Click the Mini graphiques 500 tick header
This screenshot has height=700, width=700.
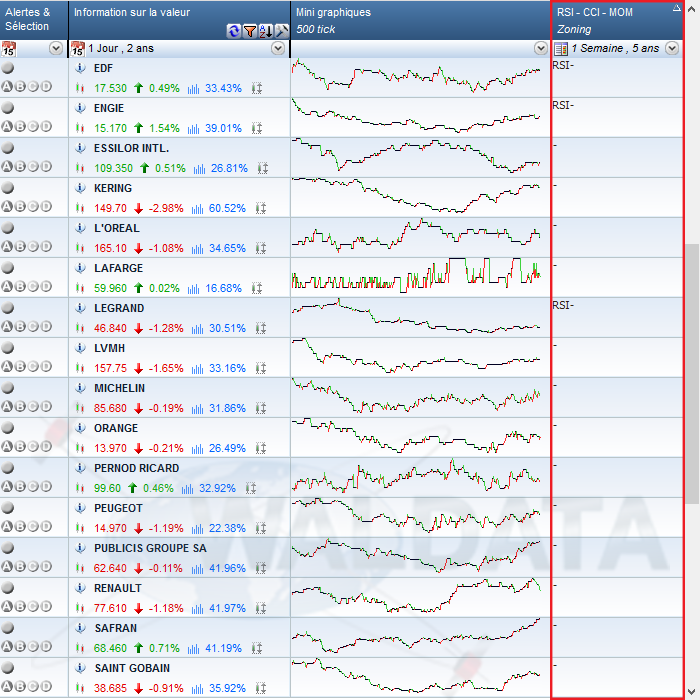420,20
